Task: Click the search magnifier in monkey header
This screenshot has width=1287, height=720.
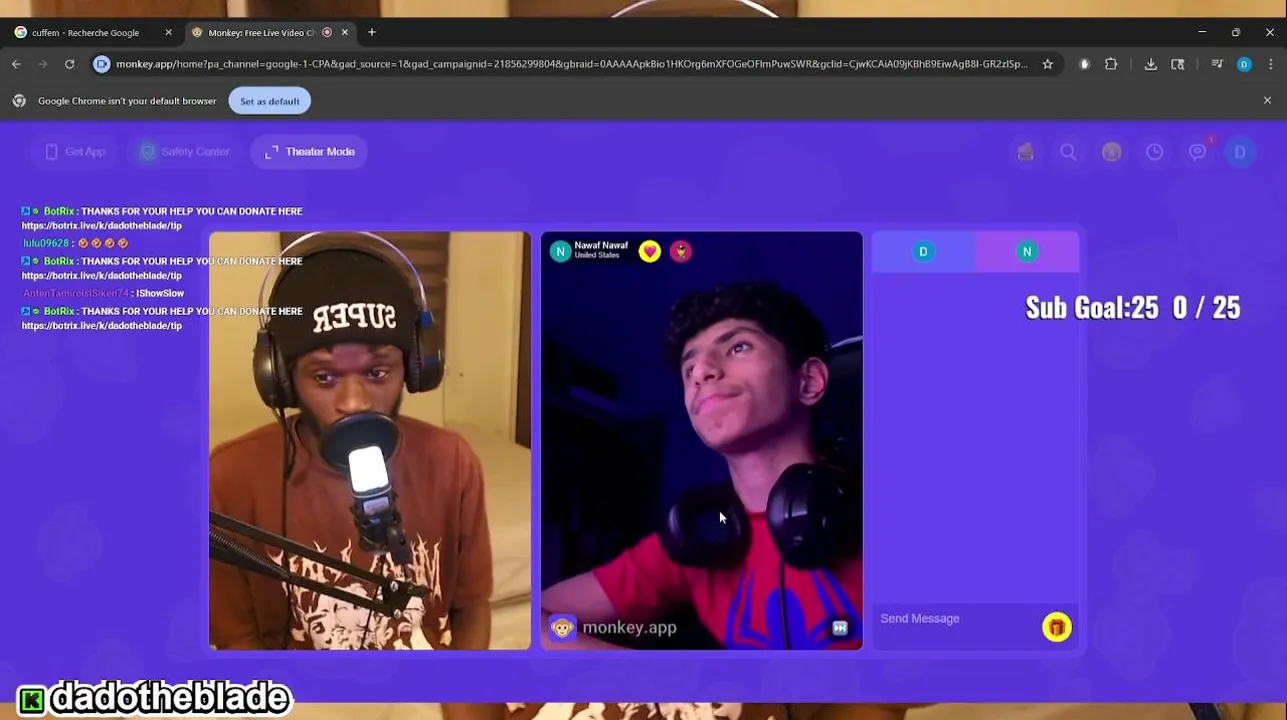Action: click(x=1068, y=152)
